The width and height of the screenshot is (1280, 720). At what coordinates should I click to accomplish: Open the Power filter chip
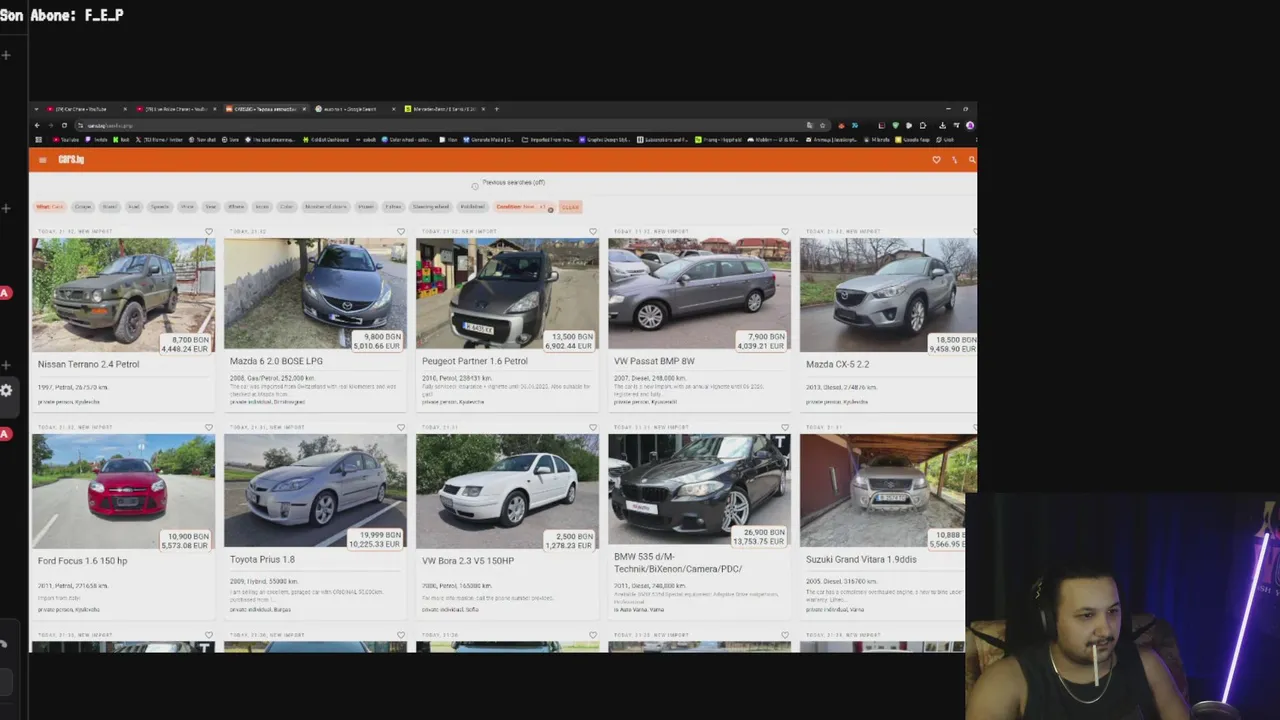(x=366, y=207)
